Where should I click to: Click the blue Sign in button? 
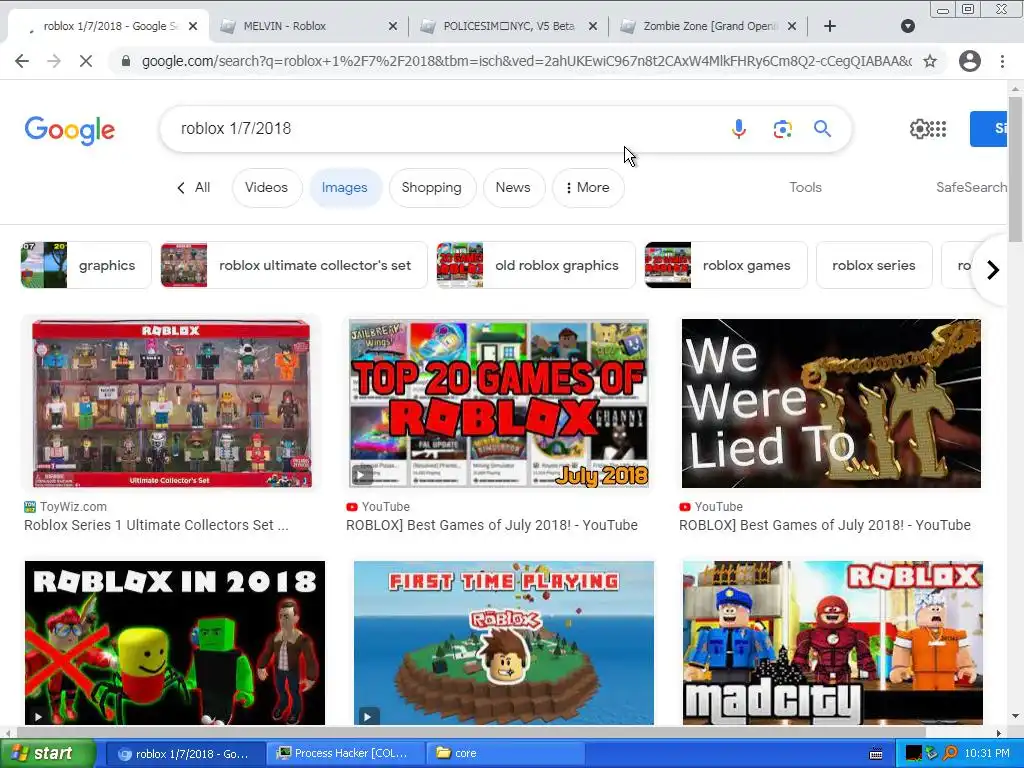989,129
